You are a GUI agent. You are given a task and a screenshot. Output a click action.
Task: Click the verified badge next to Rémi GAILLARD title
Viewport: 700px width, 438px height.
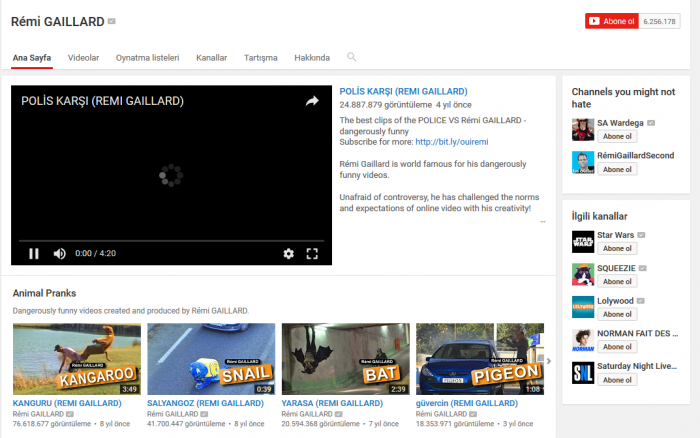click(x=112, y=21)
